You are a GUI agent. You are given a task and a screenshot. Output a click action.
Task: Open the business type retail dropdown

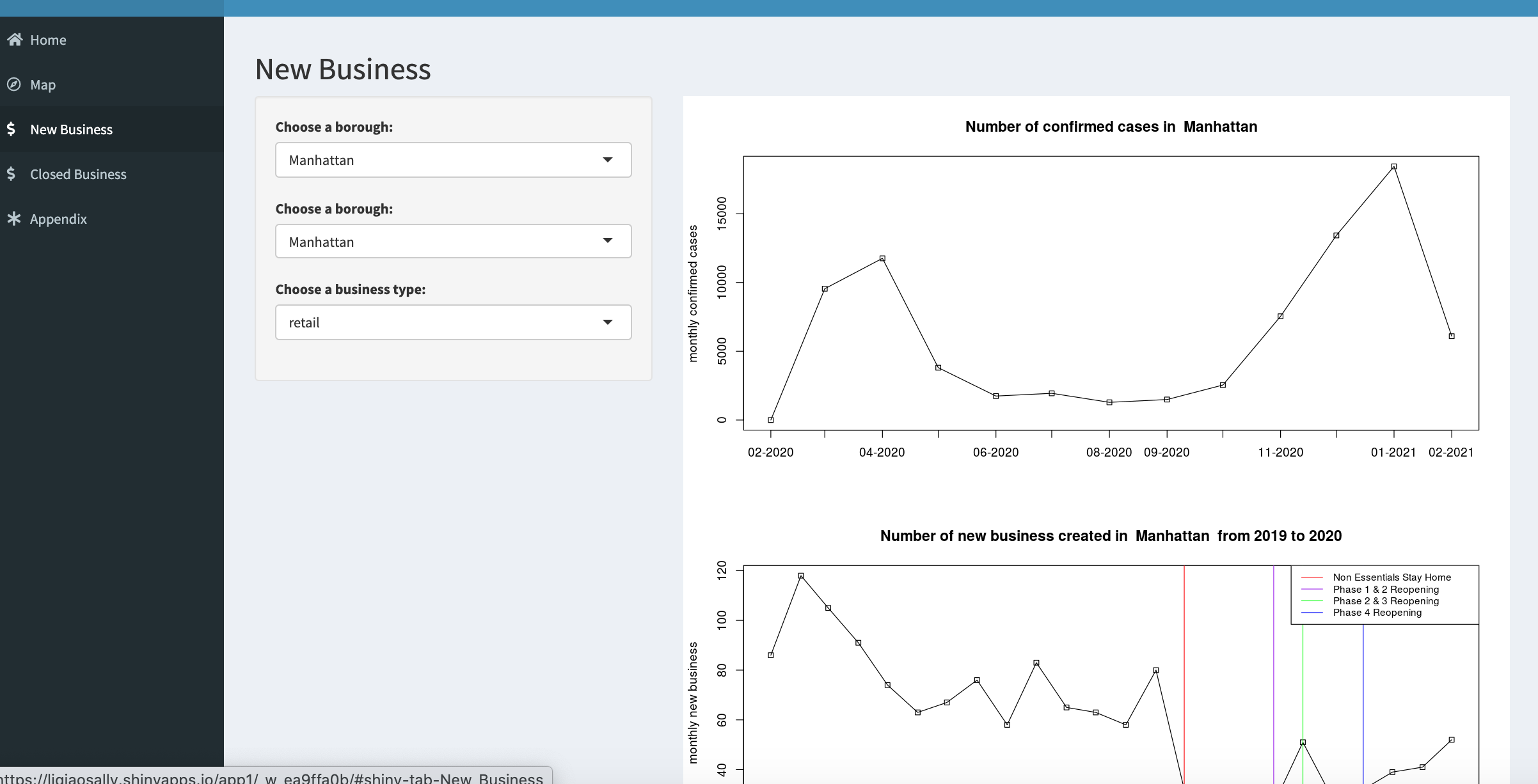point(453,322)
